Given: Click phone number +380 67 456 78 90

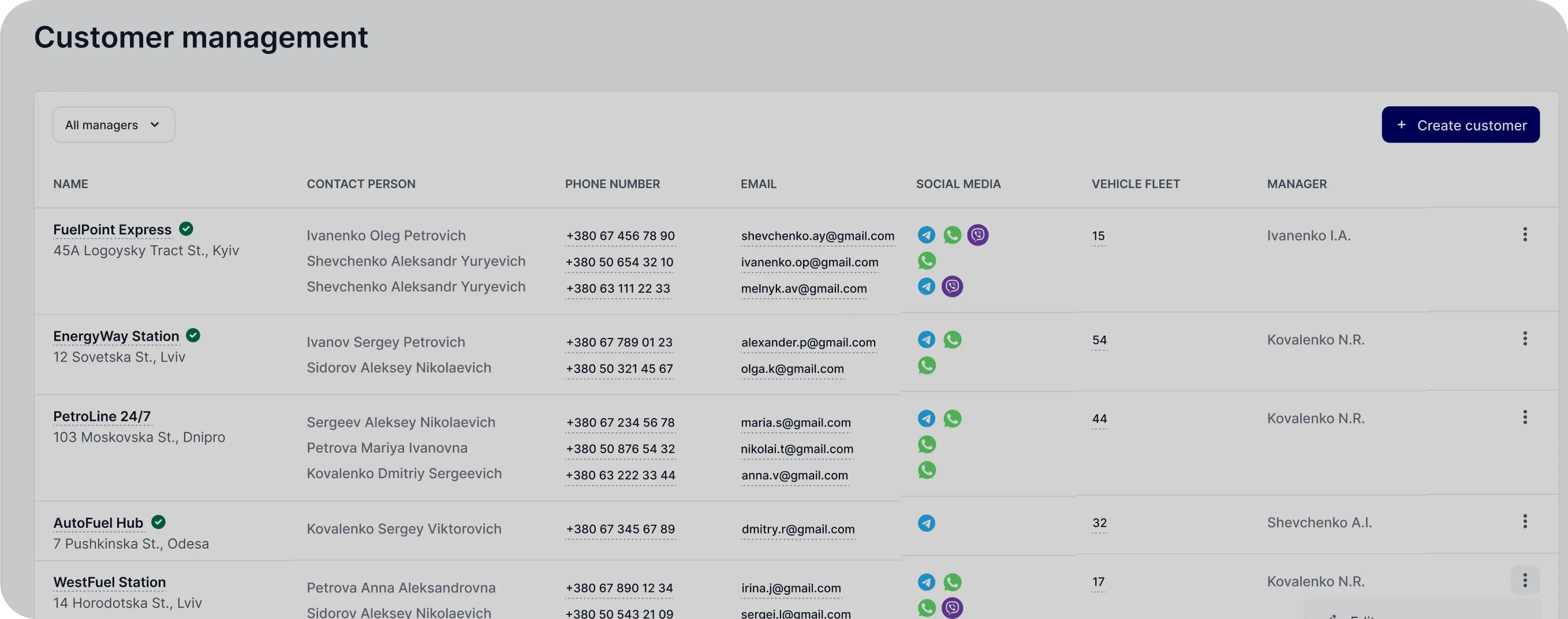Looking at the screenshot, I should tap(620, 236).
